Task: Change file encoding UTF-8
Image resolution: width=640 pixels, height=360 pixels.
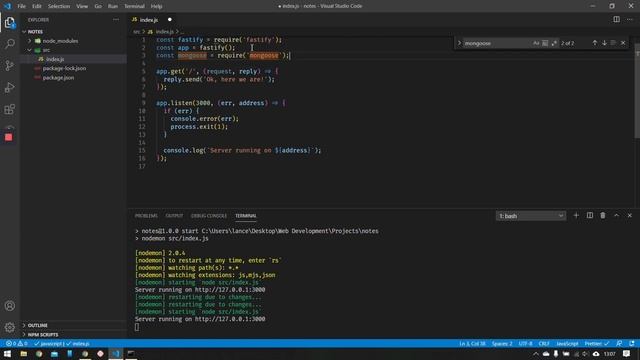Action: click(x=525, y=344)
